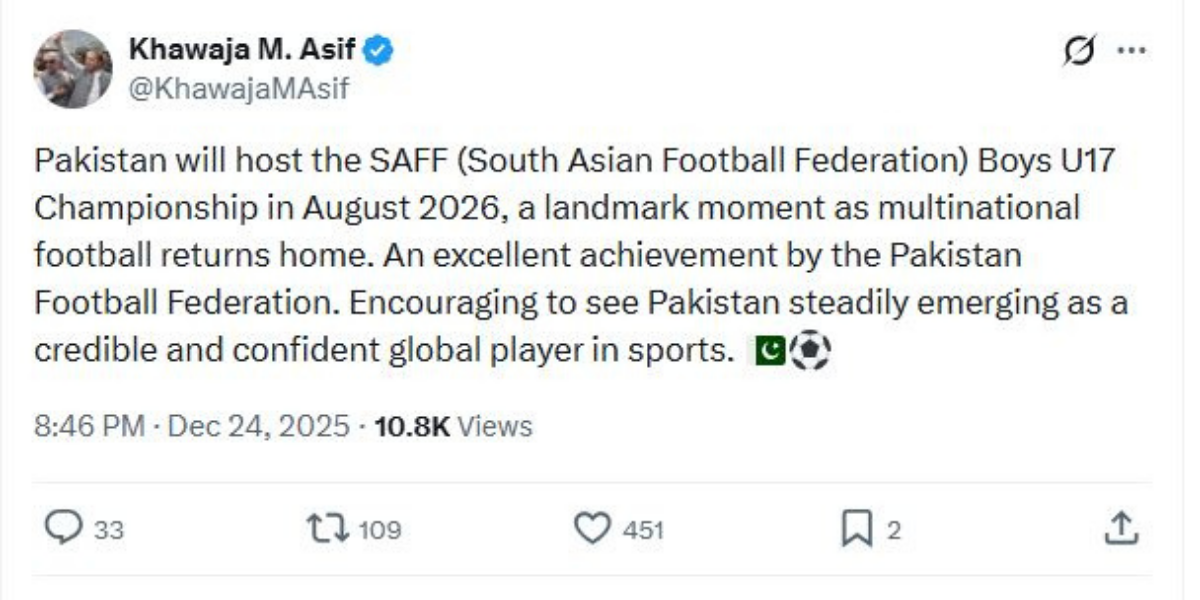Click the 109 reposts count
The image size is (1200, 600).
point(379,530)
